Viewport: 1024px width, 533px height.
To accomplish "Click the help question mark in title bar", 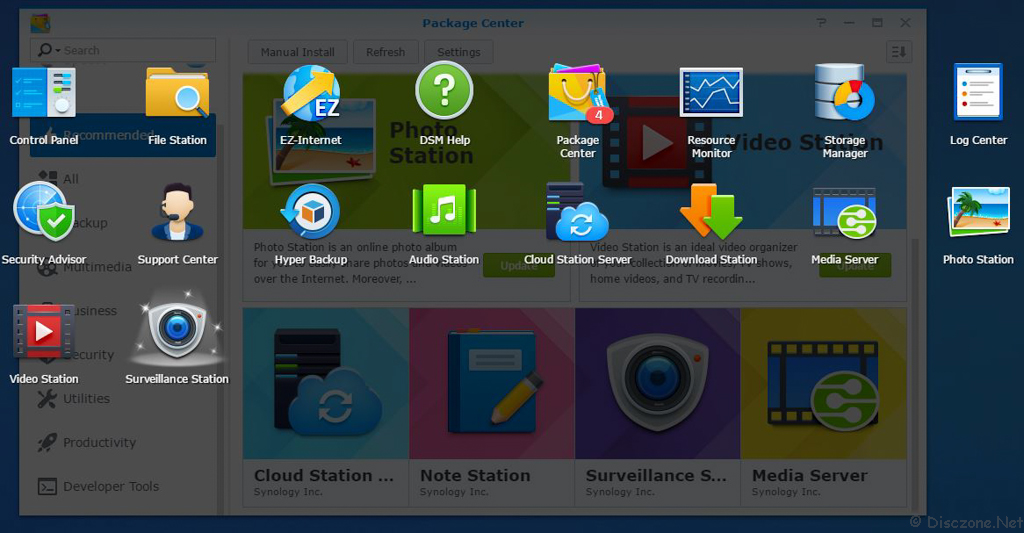I will [x=822, y=23].
